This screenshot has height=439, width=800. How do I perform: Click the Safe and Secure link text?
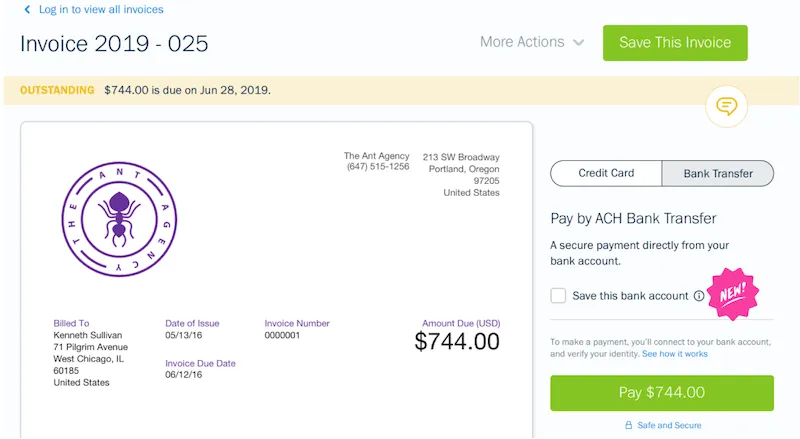(669, 425)
